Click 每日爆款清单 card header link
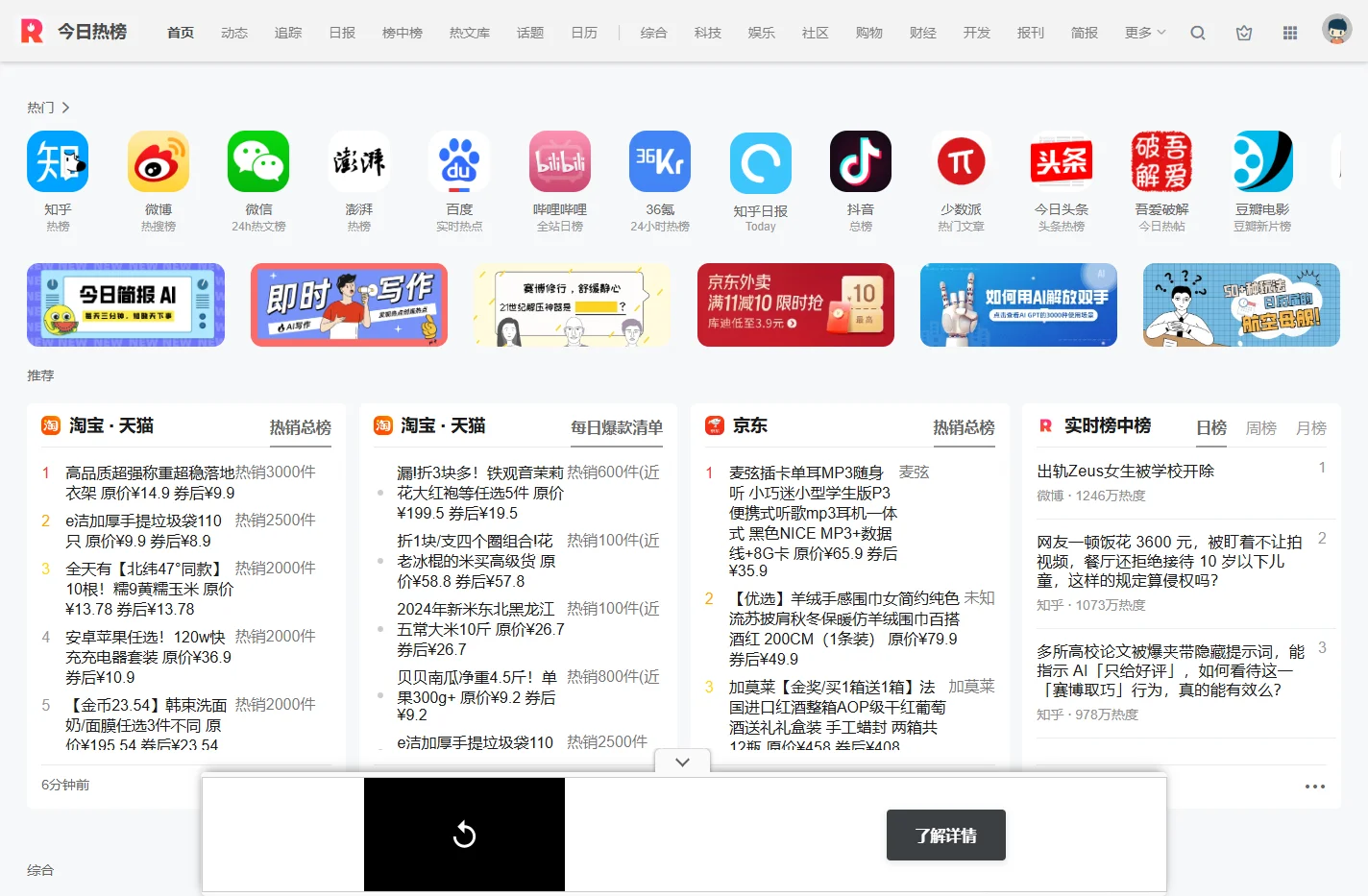The height and width of the screenshot is (896, 1368). (x=617, y=428)
